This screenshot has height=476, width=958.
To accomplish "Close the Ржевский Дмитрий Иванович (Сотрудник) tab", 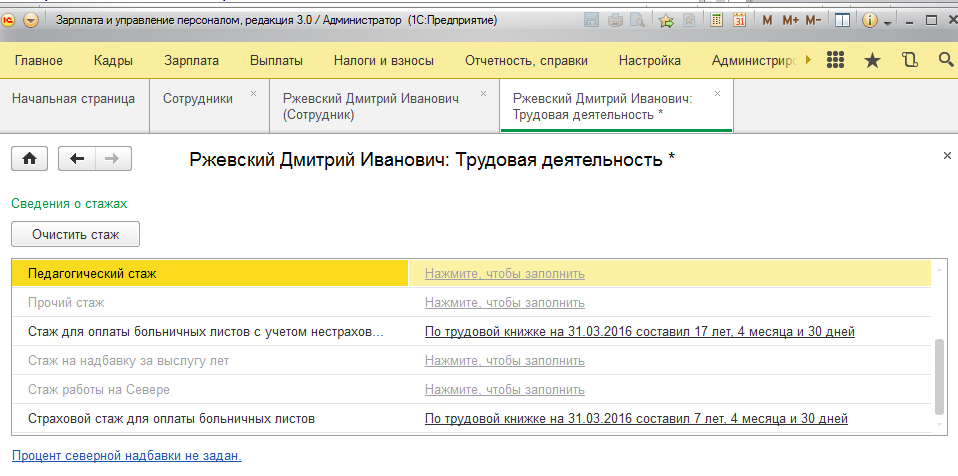I will tap(484, 93).
